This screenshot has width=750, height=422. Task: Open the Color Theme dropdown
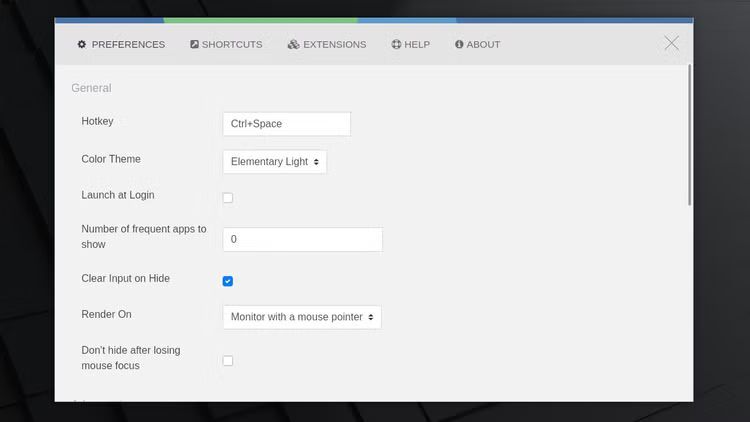274,162
